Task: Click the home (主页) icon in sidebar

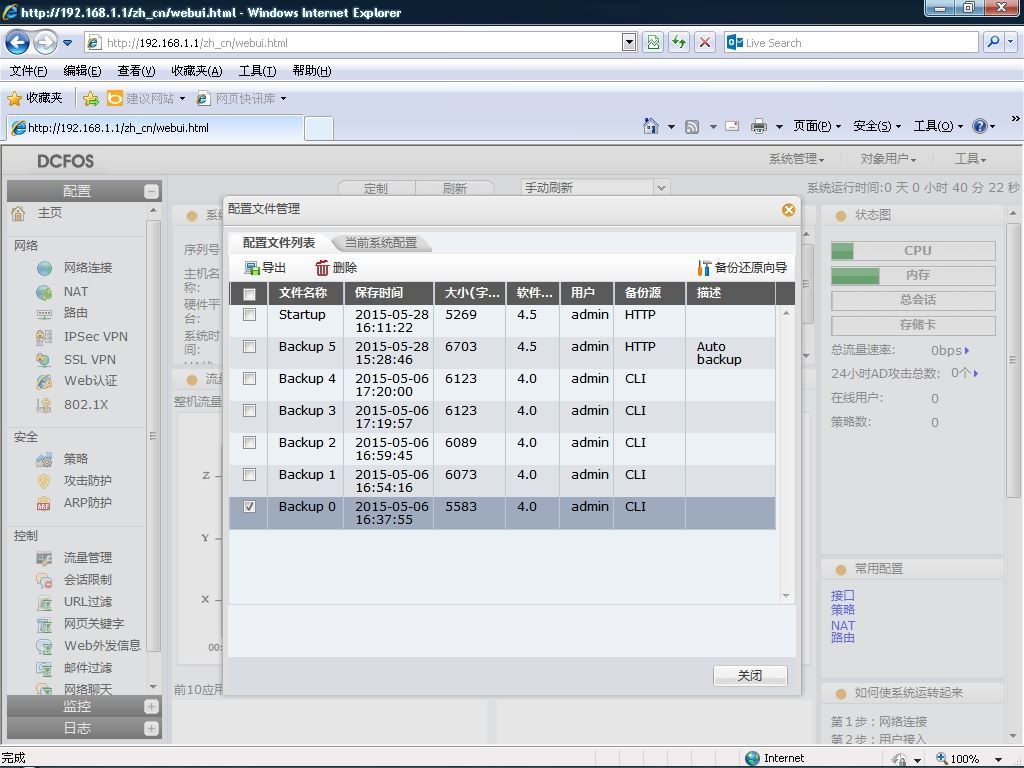Action: [18, 213]
